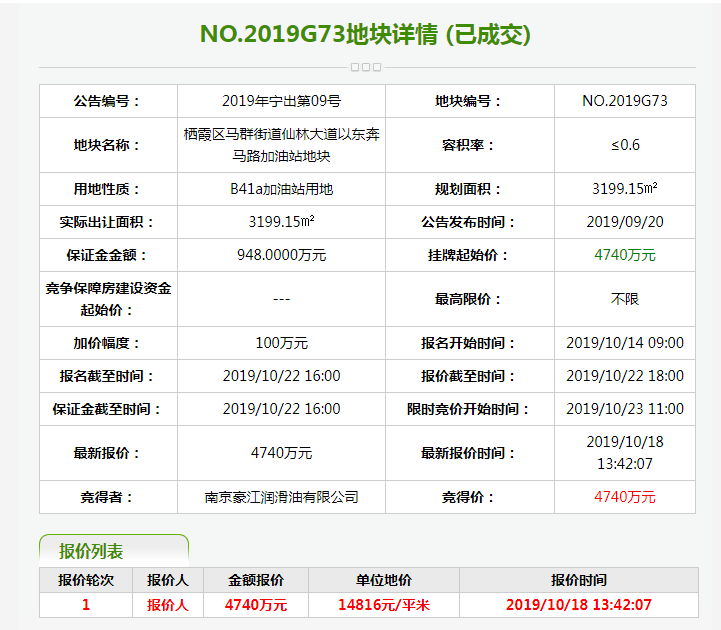Click the winner 南京豪江润滑油有限公司

pyautogui.click(x=281, y=497)
